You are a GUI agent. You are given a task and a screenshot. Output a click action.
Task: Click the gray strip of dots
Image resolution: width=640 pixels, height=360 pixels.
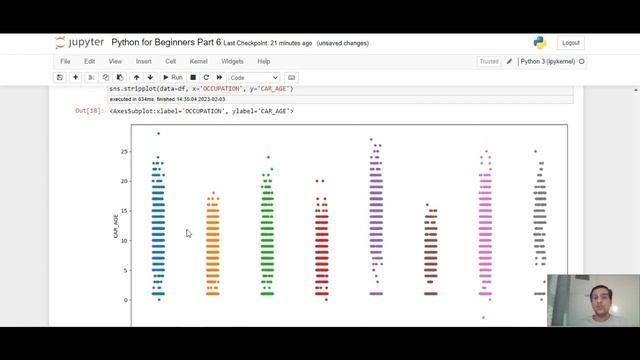tap(540, 226)
